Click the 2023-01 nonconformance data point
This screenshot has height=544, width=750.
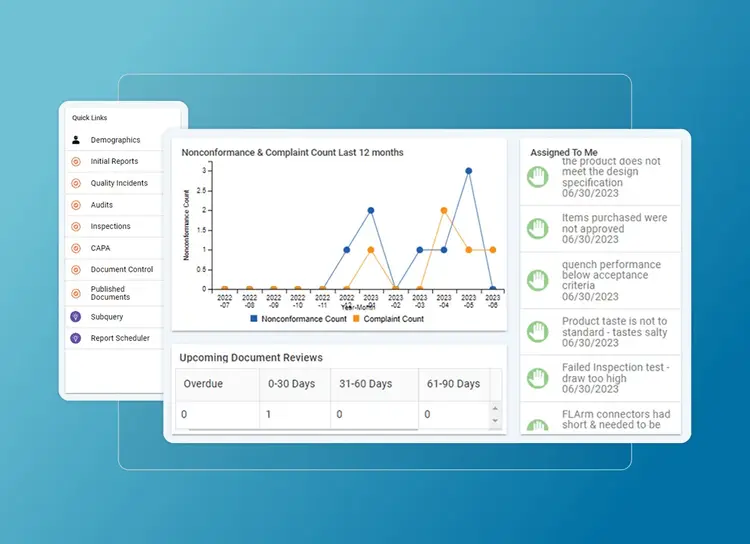[x=371, y=211]
